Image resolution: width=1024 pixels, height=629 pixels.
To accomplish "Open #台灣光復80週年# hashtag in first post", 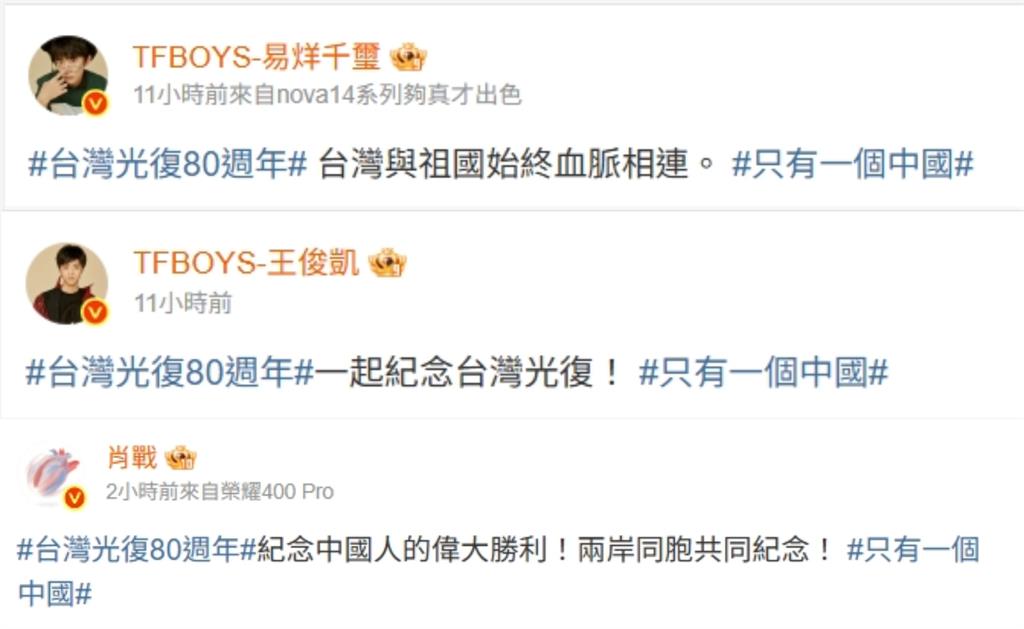I will [167, 163].
